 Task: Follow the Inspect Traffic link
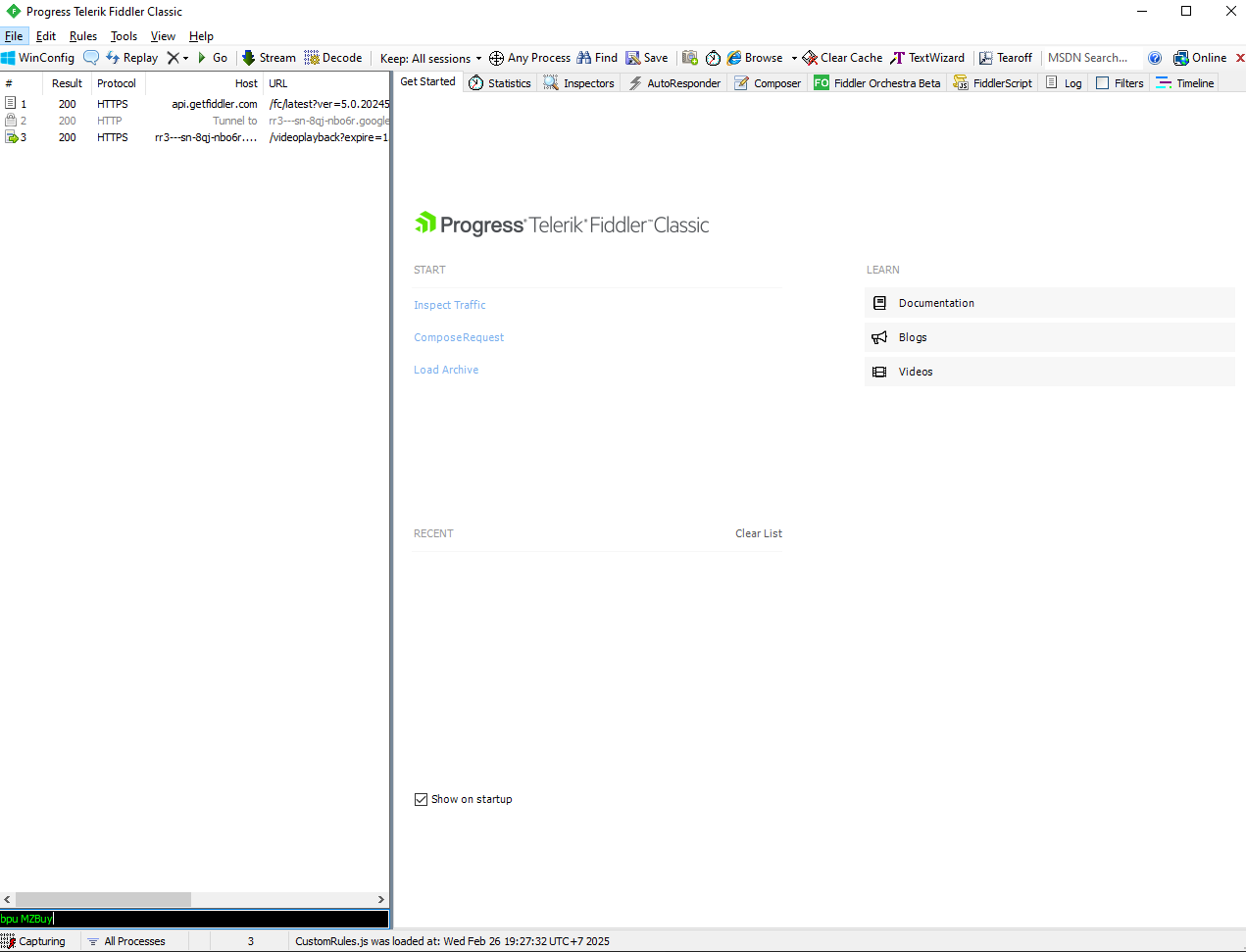(x=450, y=305)
